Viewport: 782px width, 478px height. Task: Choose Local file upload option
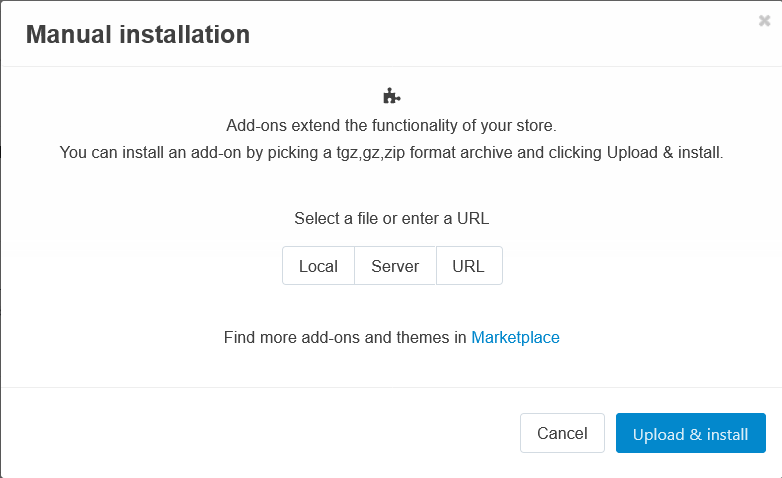point(318,266)
